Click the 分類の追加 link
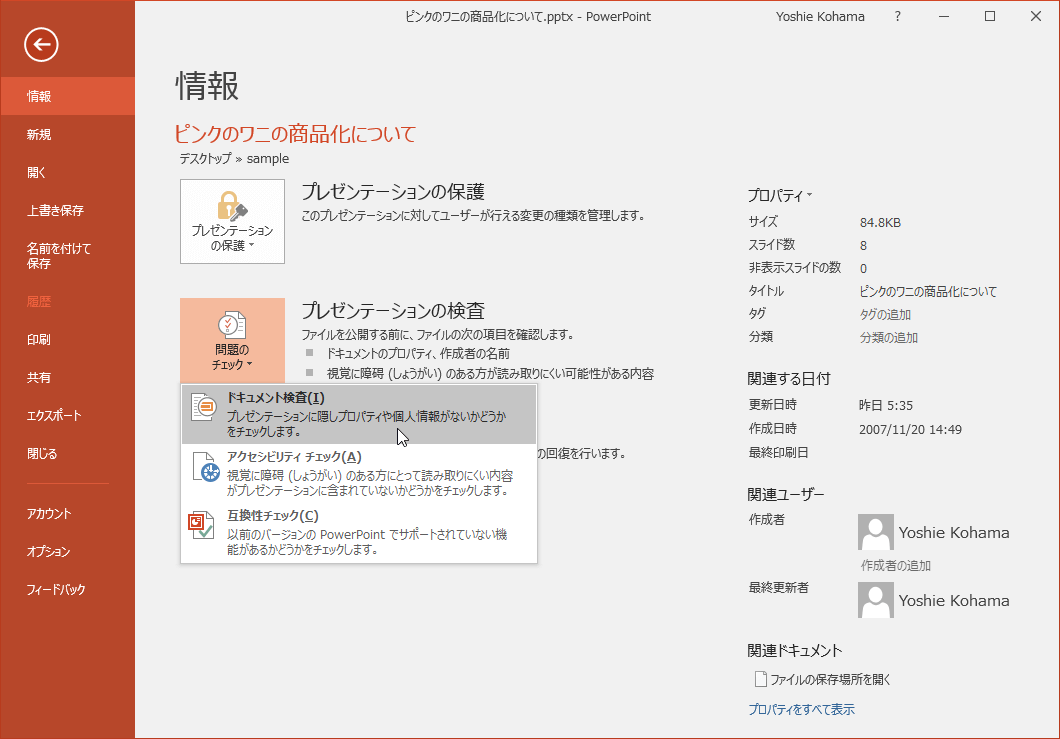This screenshot has height=739, width=1060. [x=887, y=336]
